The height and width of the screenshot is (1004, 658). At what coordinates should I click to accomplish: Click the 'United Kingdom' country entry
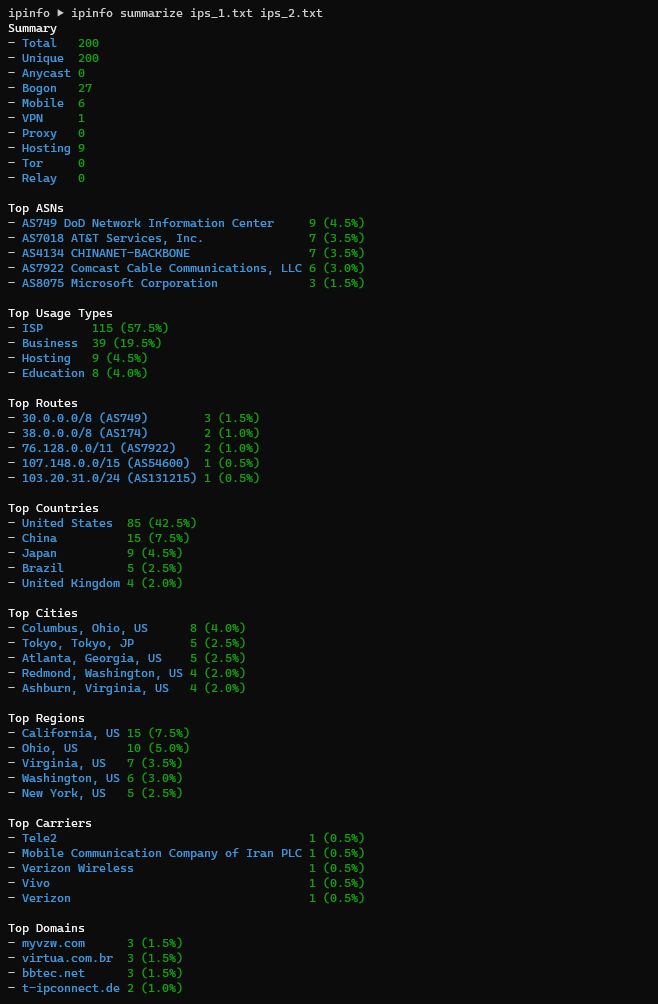[71, 583]
